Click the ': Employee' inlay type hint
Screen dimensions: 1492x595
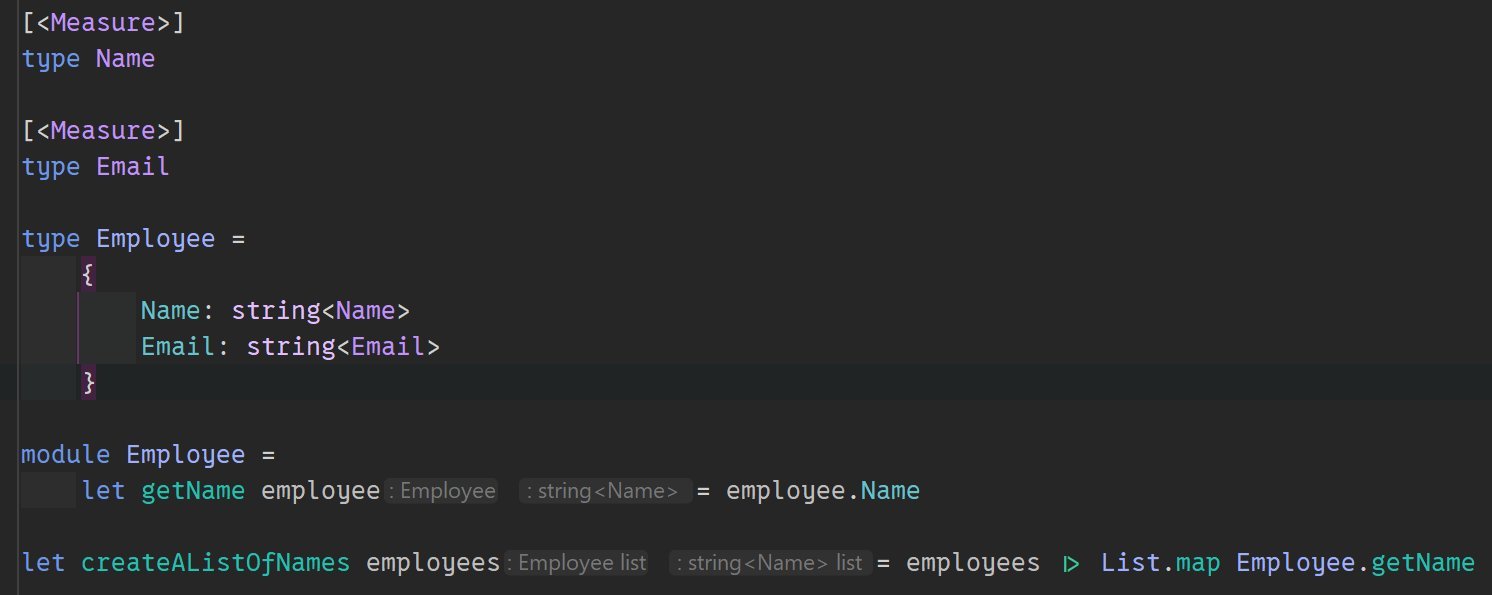[441, 491]
